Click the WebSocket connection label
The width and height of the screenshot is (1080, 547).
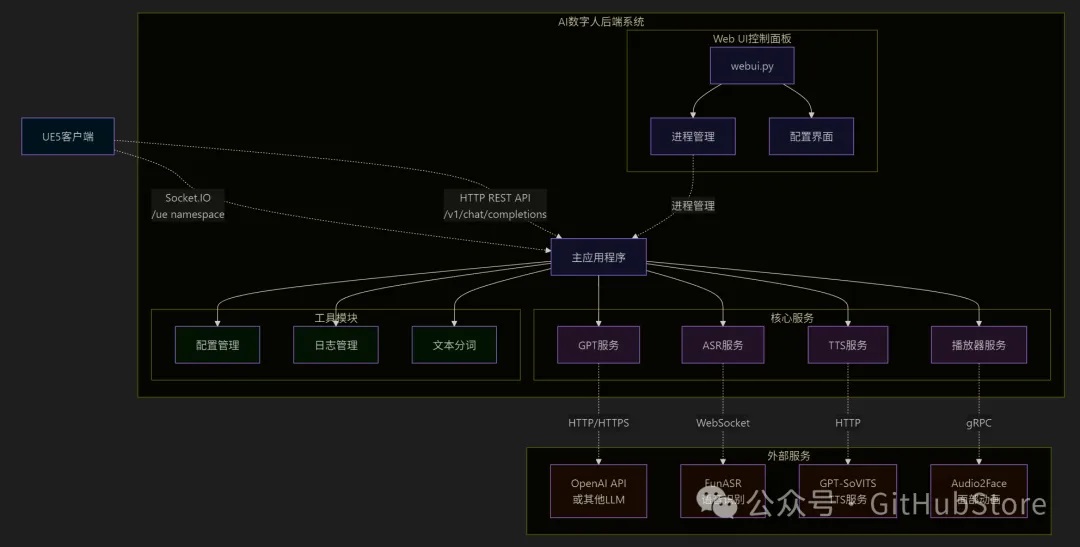pos(723,423)
